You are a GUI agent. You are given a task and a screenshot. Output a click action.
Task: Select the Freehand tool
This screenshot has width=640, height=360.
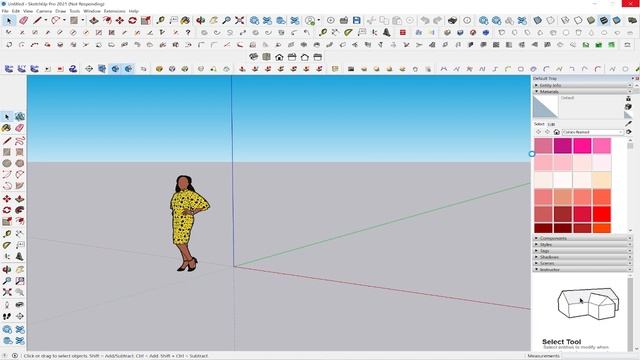20,141
